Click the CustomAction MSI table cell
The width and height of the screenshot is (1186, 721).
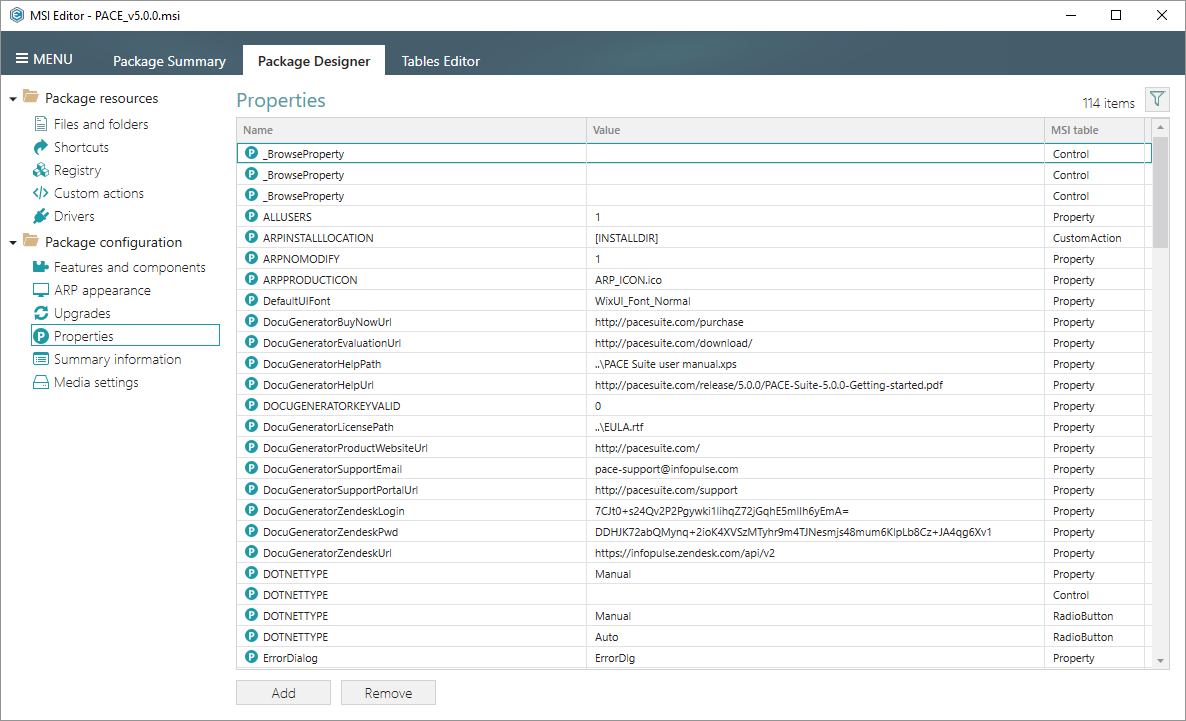(1094, 238)
